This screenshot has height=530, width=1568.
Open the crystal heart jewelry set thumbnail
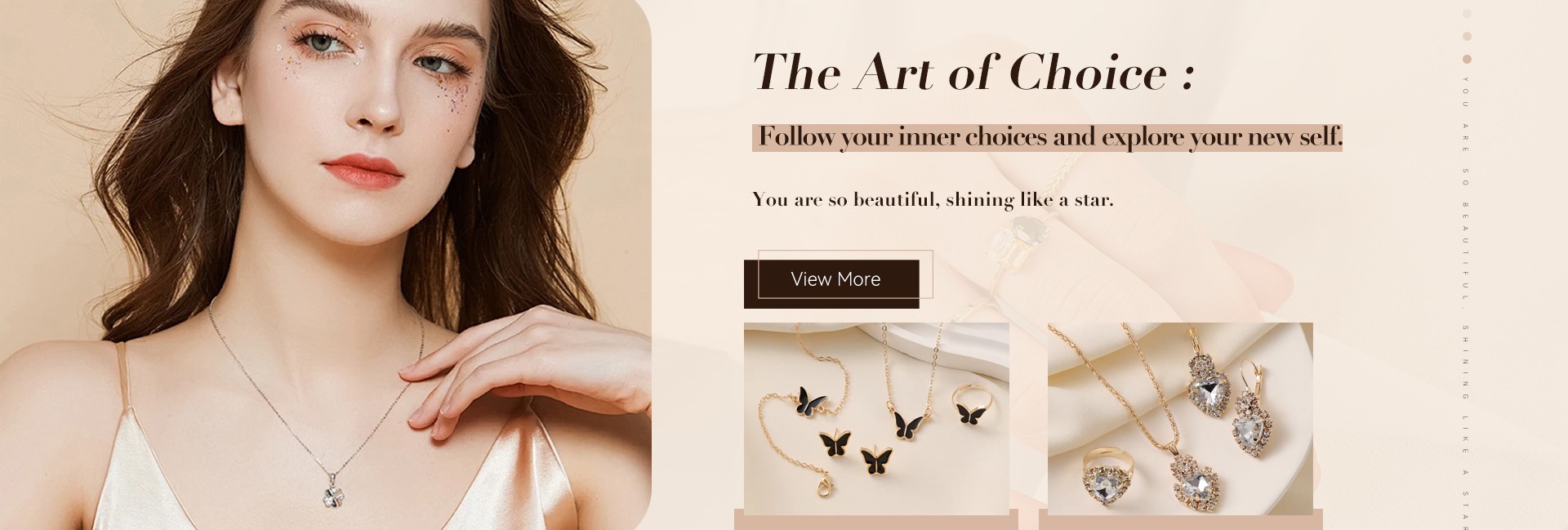click(x=1180, y=418)
